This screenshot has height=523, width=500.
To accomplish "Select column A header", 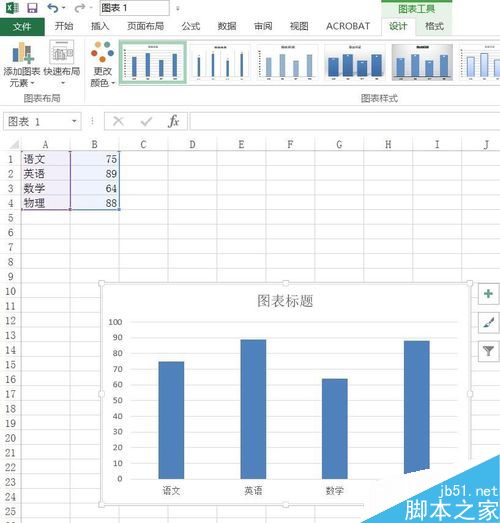I will pos(46,144).
